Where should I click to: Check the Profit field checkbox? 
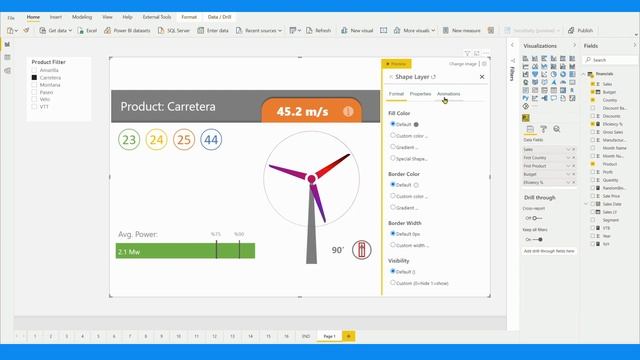pos(593,172)
